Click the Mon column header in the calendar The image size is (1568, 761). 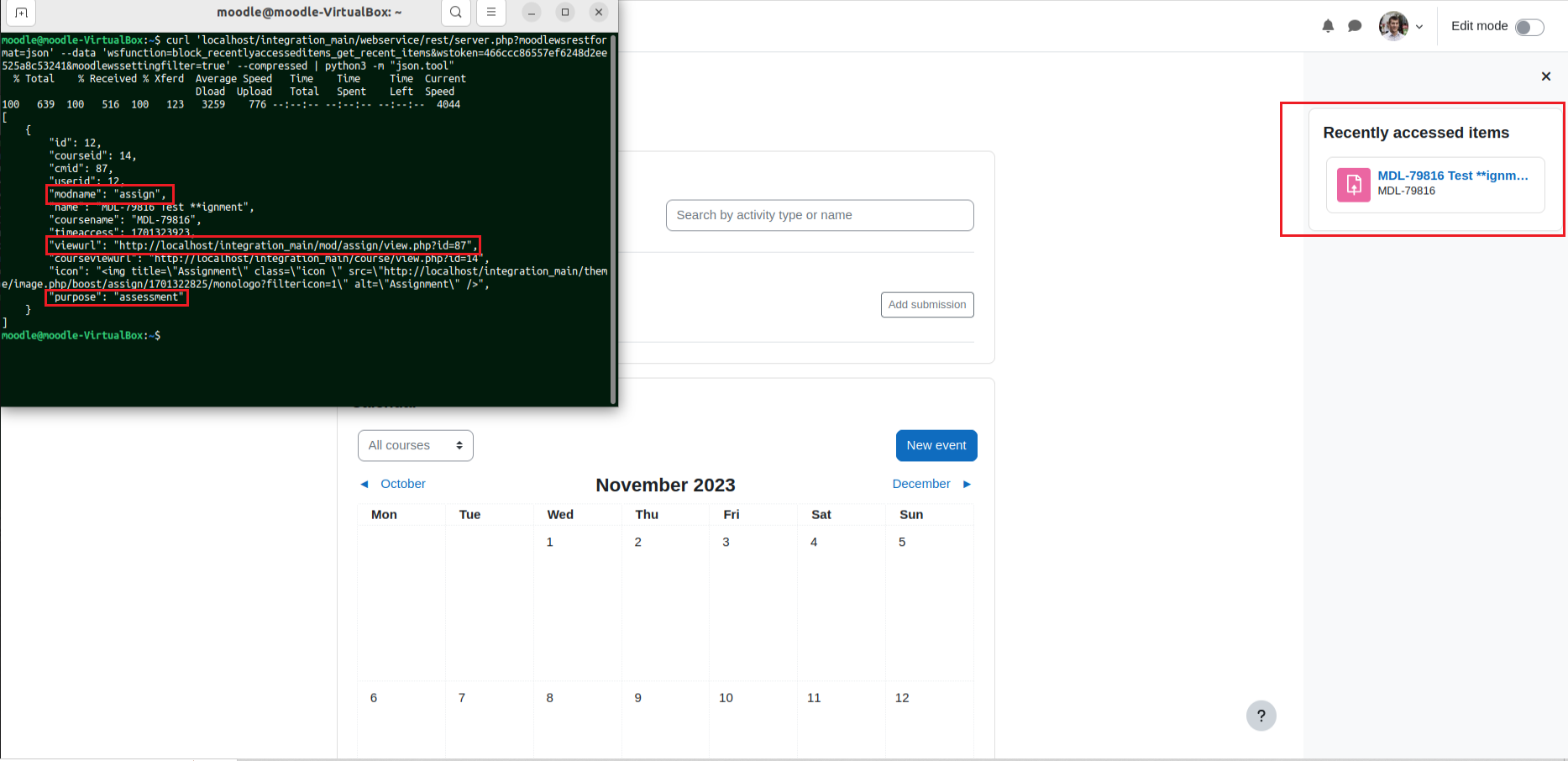(384, 515)
